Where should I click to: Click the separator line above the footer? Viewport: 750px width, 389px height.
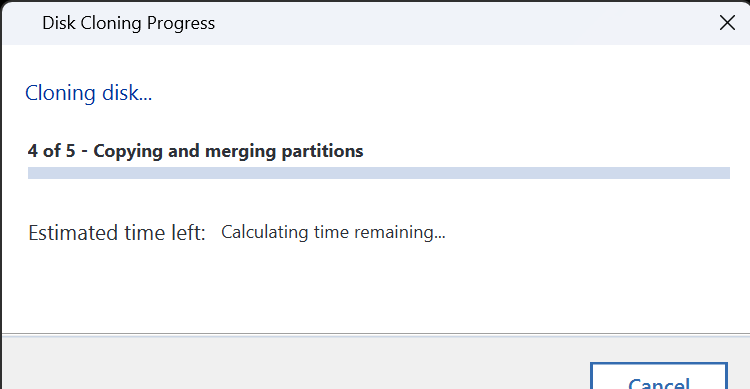pos(376,334)
